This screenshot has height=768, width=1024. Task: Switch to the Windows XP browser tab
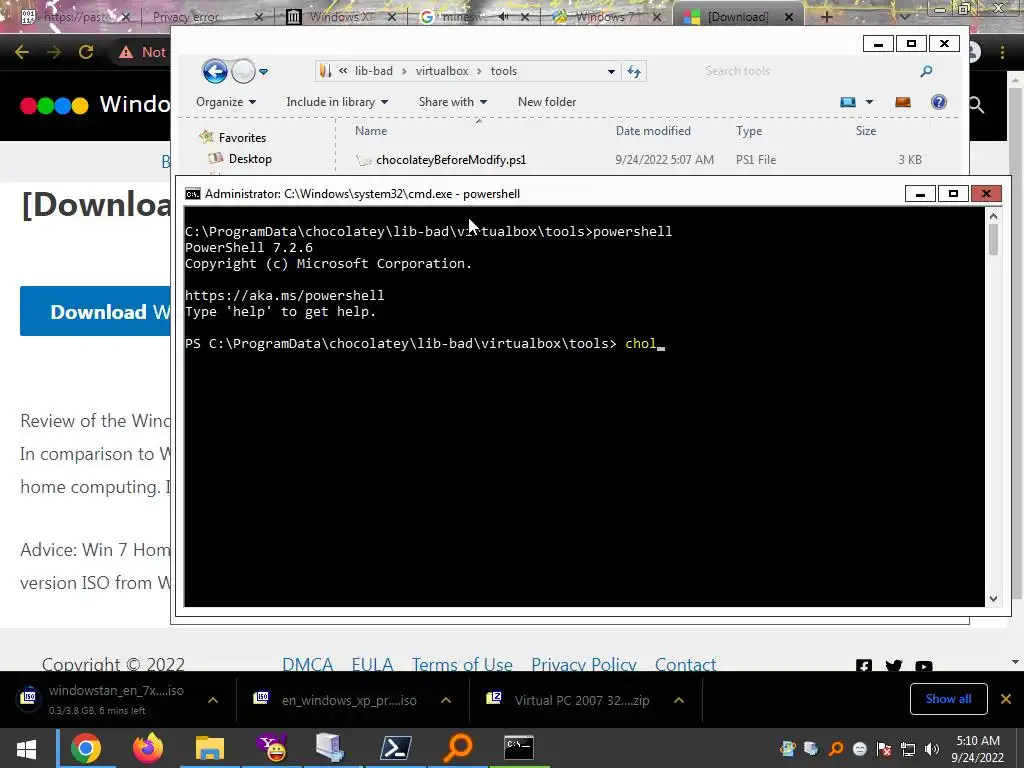(x=342, y=17)
